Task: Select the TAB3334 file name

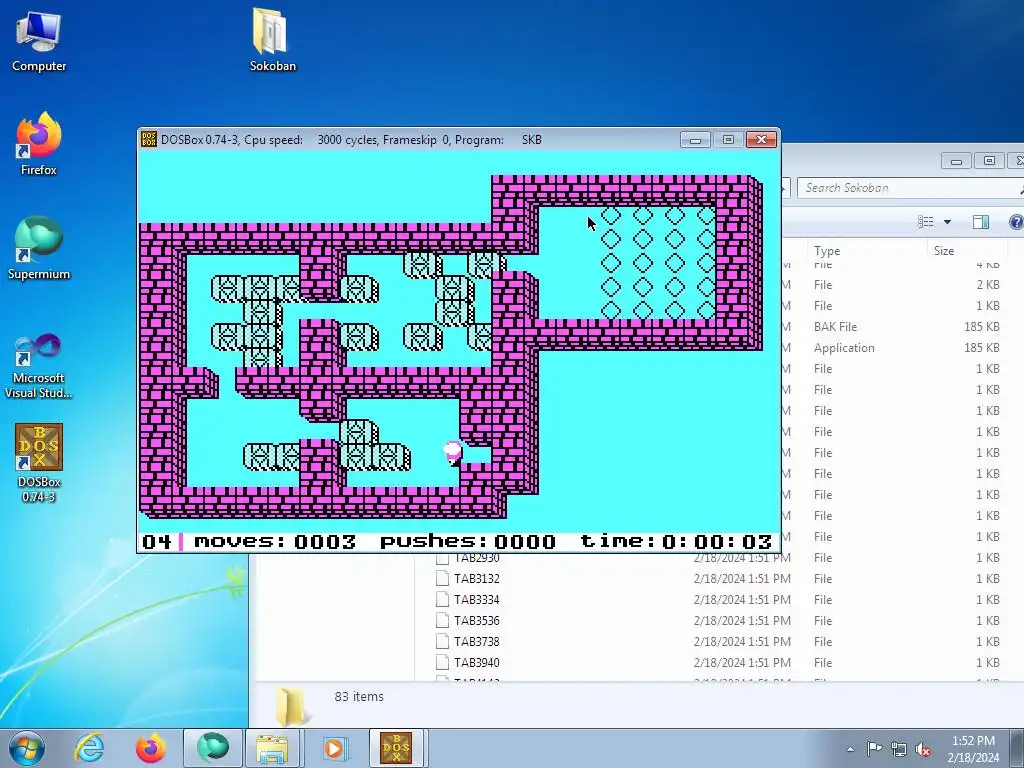Action: point(477,600)
